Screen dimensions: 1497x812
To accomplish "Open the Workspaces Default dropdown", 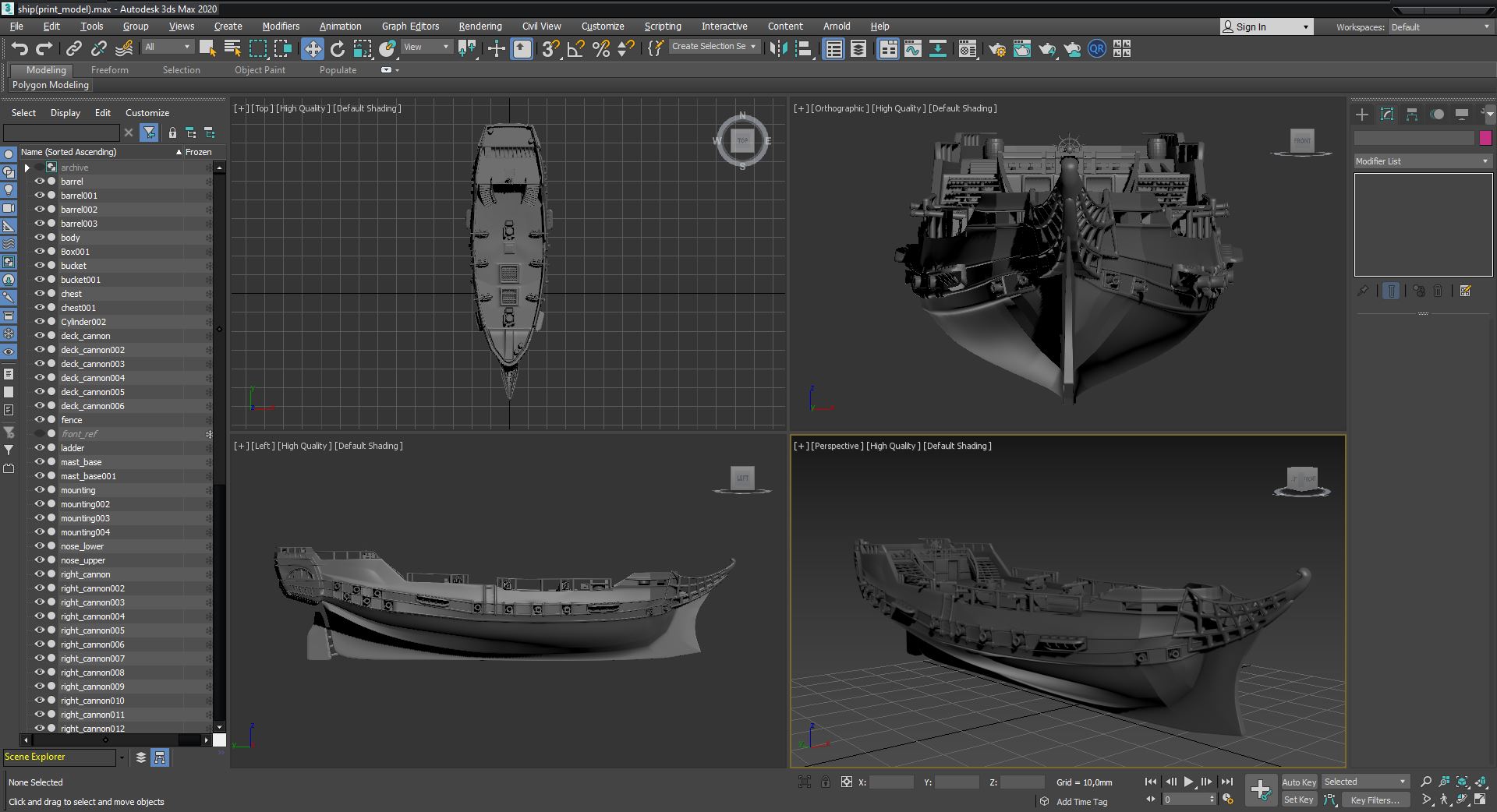I will click(1440, 26).
